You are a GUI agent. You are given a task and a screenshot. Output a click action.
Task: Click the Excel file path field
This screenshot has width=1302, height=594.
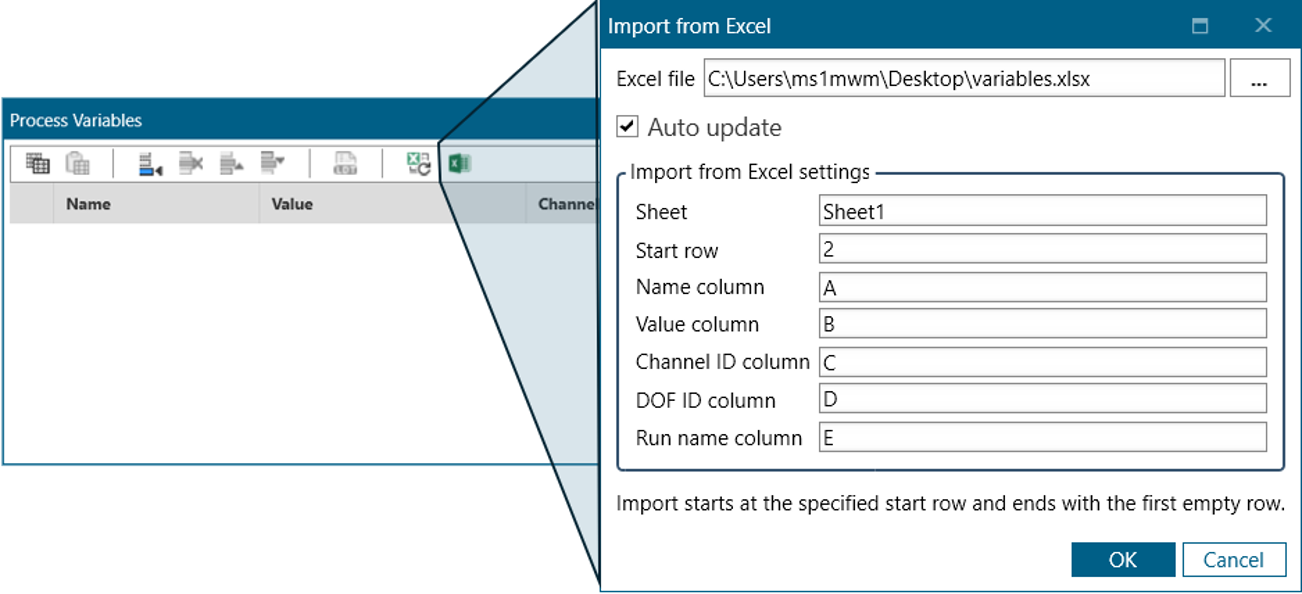point(963,78)
